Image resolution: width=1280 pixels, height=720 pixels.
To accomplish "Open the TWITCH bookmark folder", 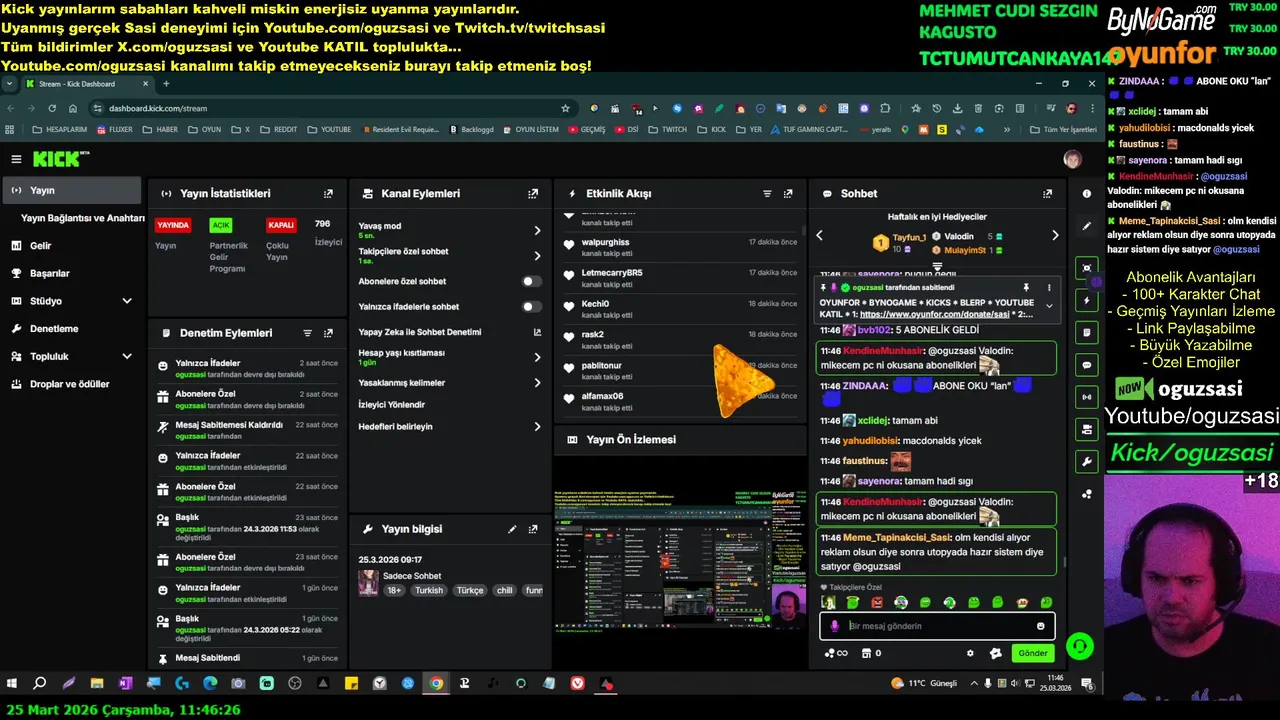I will tap(667, 129).
